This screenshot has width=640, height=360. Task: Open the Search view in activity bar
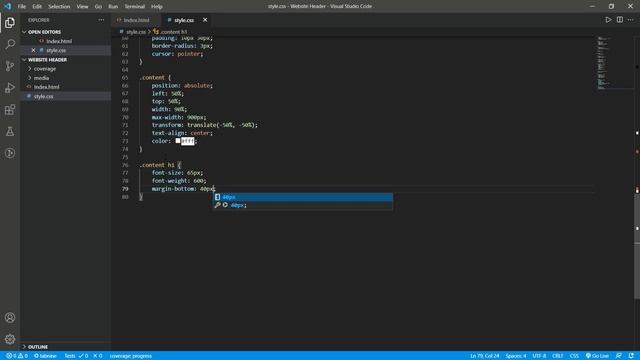tap(10, 44)
